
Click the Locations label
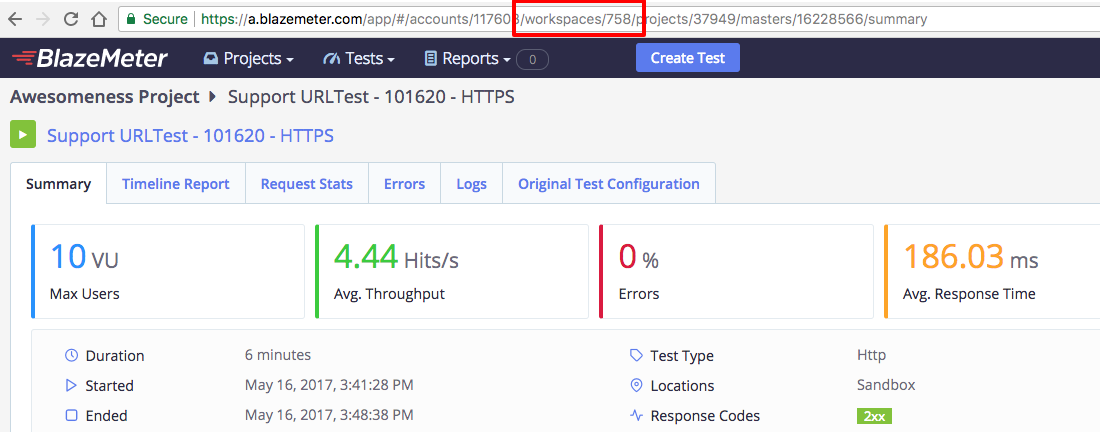[x=682, y=386]
